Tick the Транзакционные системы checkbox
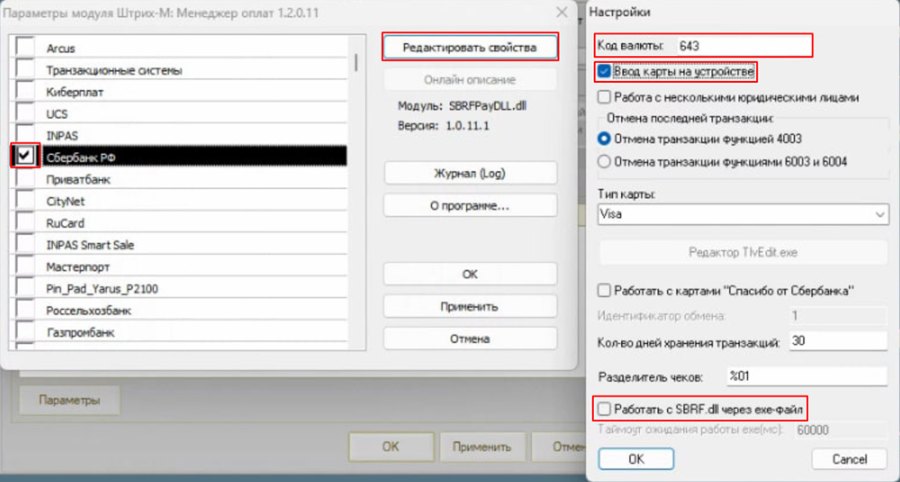Screen dimensions: 900x482 pos(25,71)
